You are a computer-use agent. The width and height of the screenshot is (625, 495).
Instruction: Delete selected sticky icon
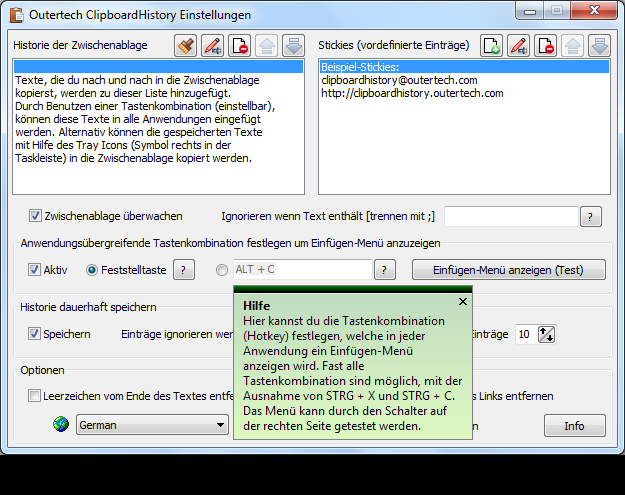pos(545,45)
